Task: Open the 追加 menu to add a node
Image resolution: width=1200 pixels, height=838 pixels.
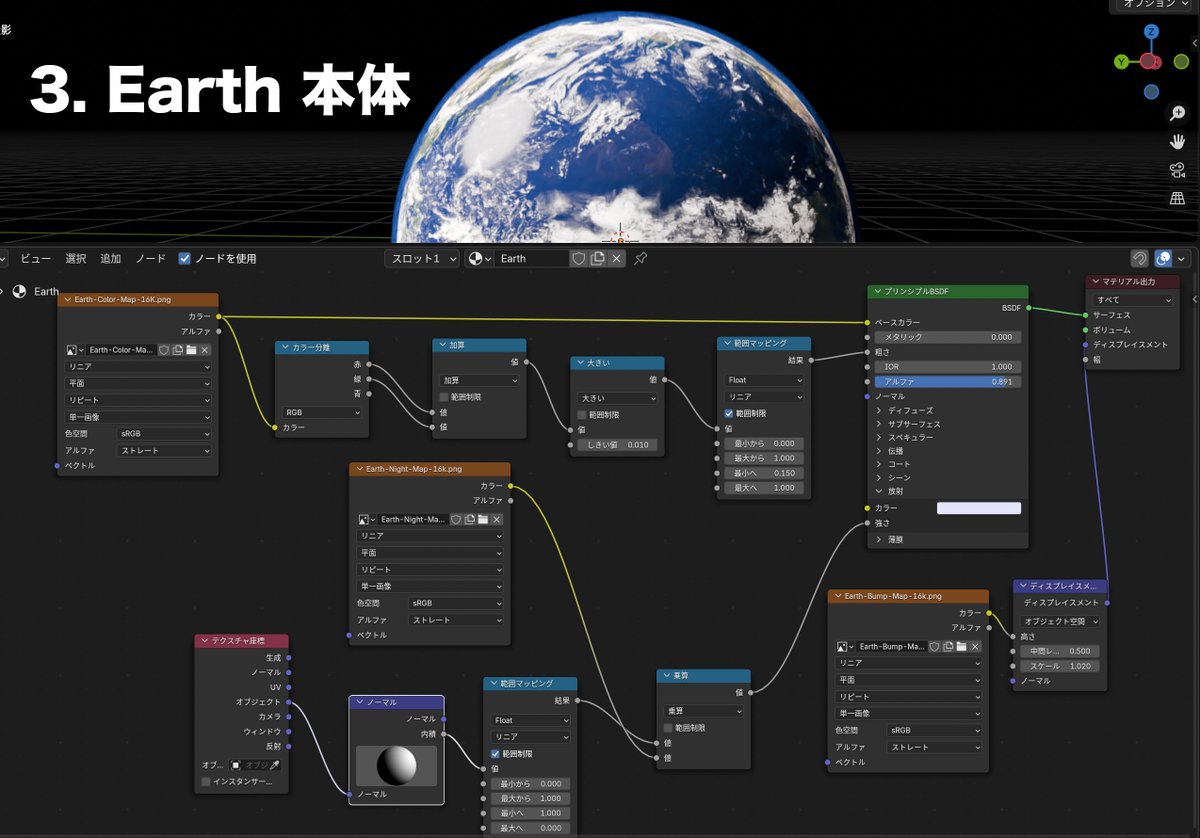Action: click(110, 258)
